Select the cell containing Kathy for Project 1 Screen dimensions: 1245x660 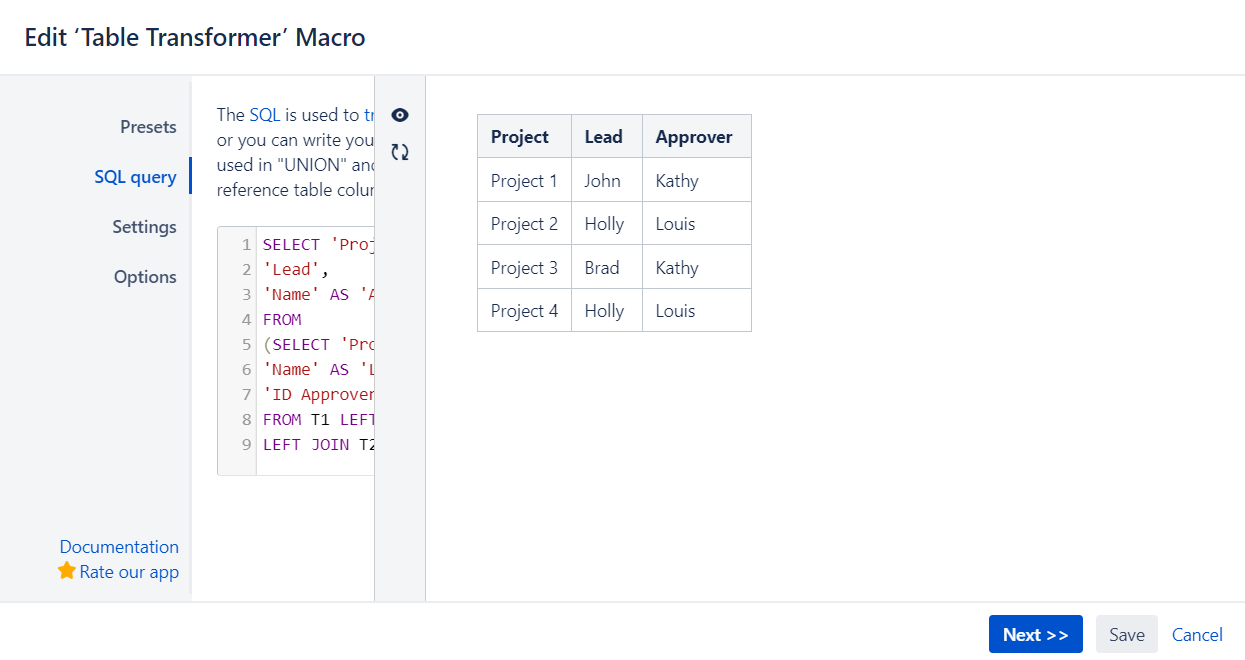[x=677, y=180]
